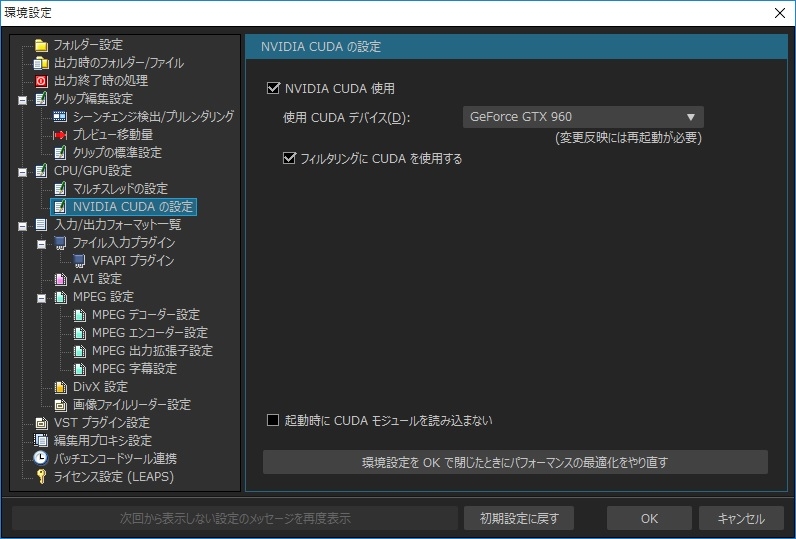Click the 入力/出力フォーマット一覧 list icon
Image resolution: width=796 pixels, height=539 pixels.
[x=41, y=225]
